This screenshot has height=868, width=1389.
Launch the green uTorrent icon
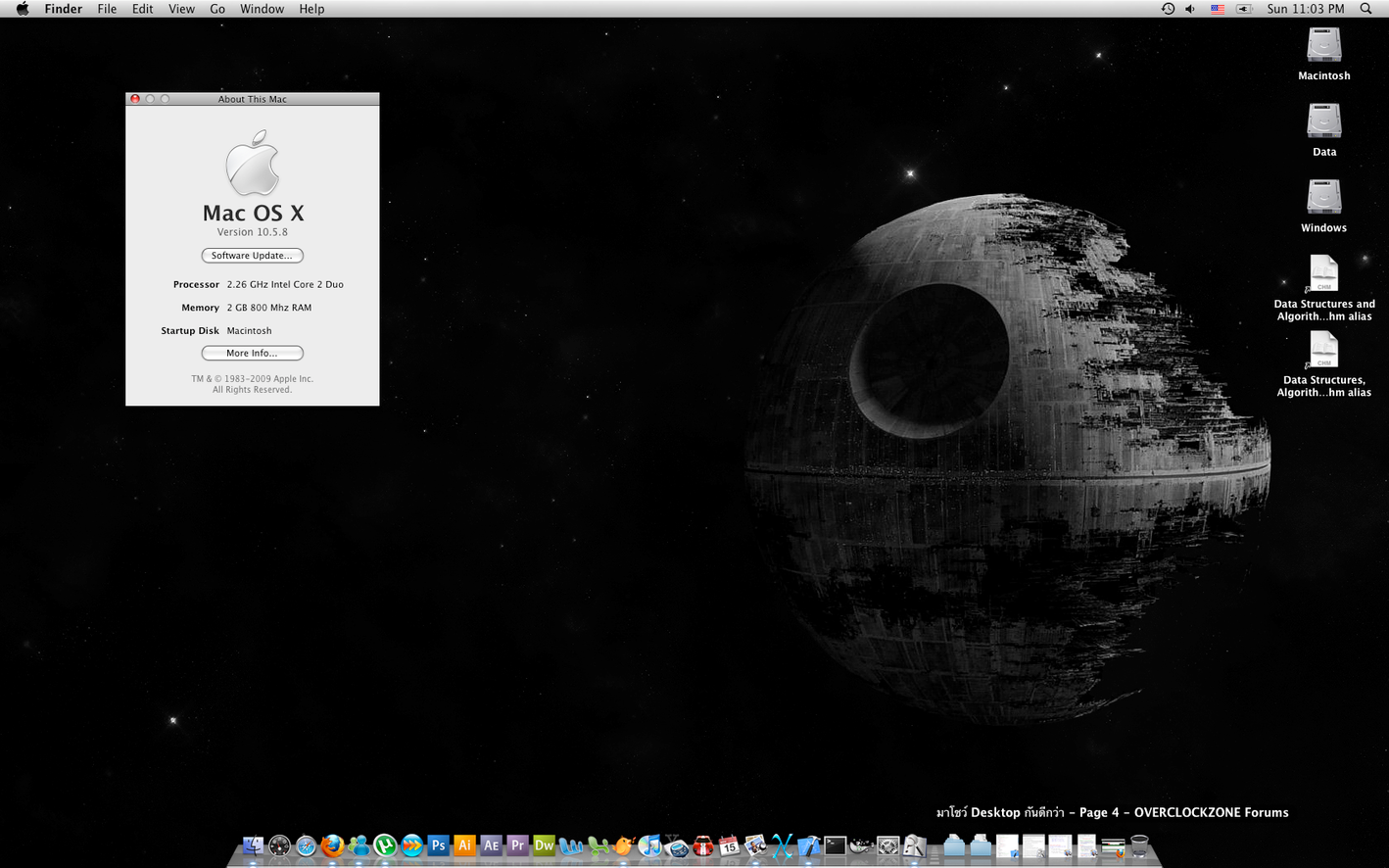point(386,845)
